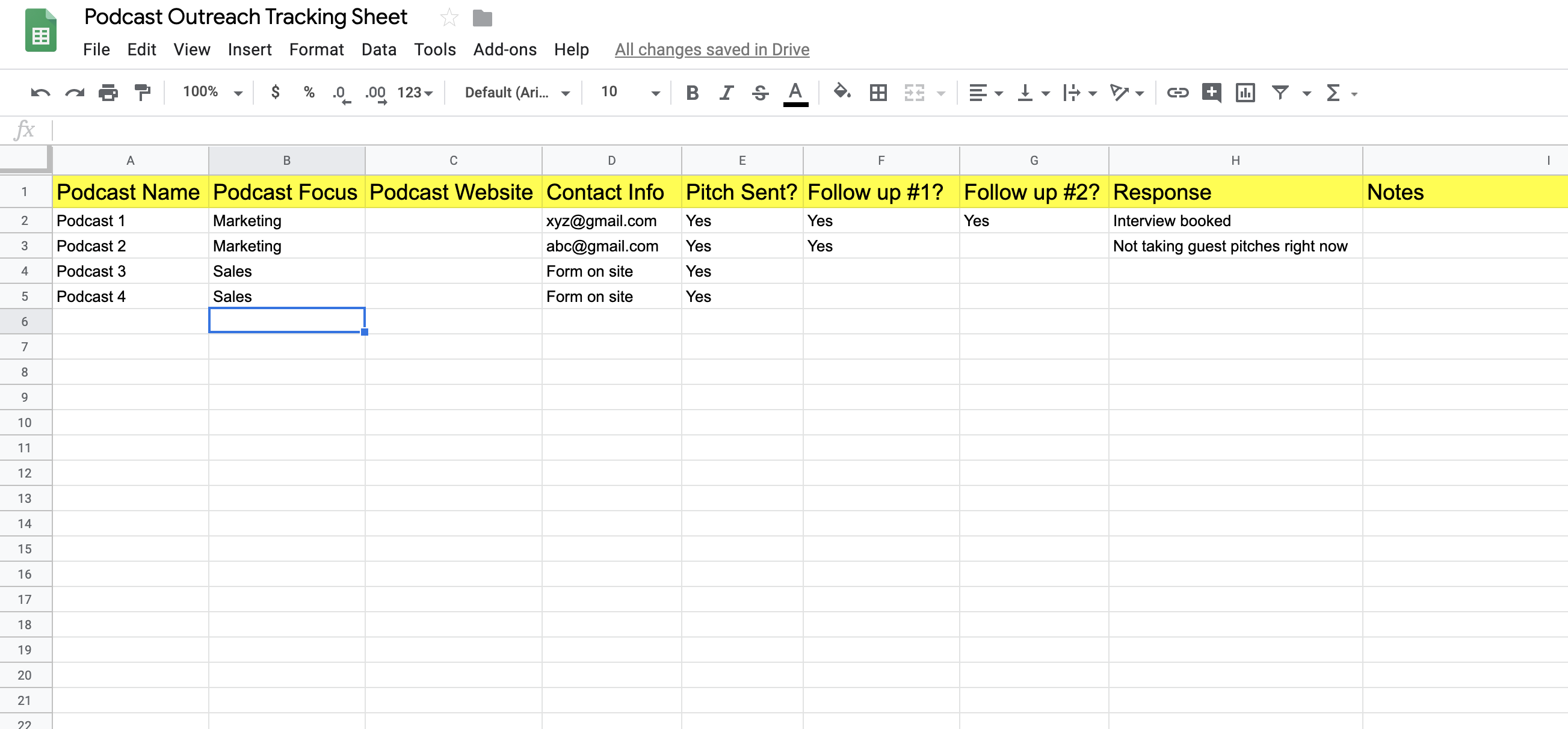The width and height of the screenshot is (1568, 729).
Task: Format as currency with dollar icon
Action: (x=275, y=92)
